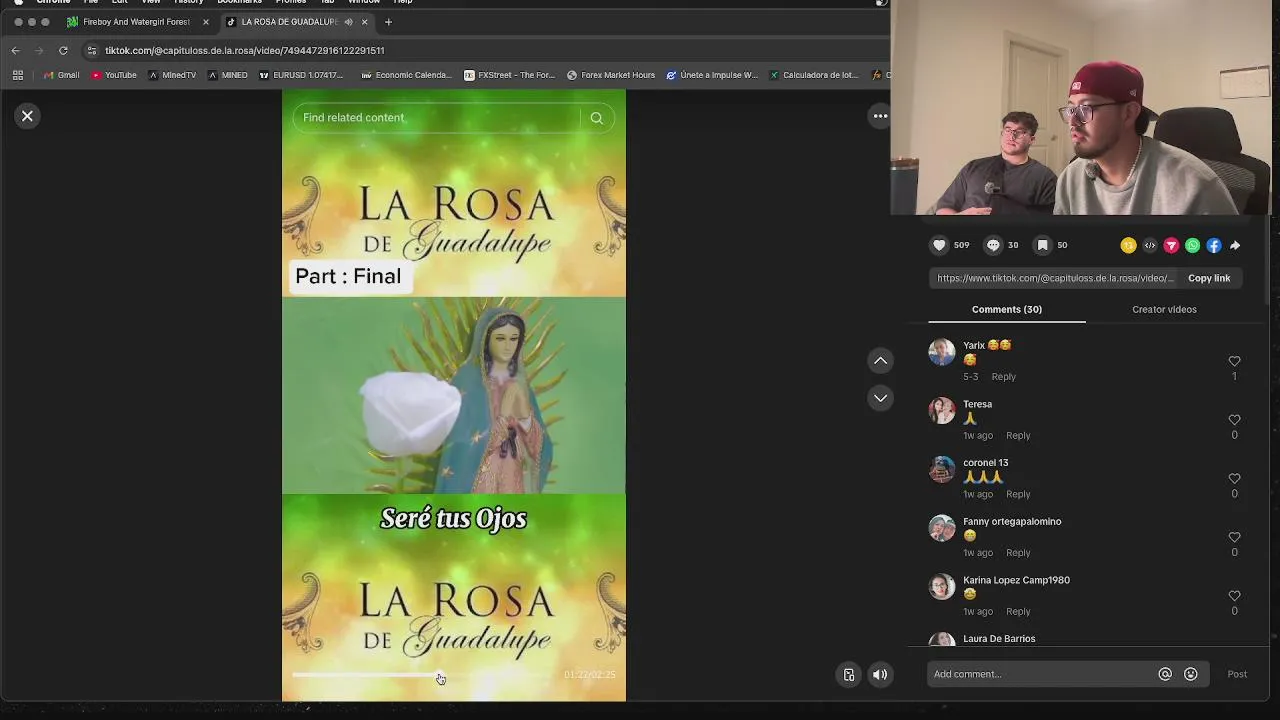Switch to the Creator videos tab
The width and height of the screenshot is (1280, 720).
(x=1164, y=309)
